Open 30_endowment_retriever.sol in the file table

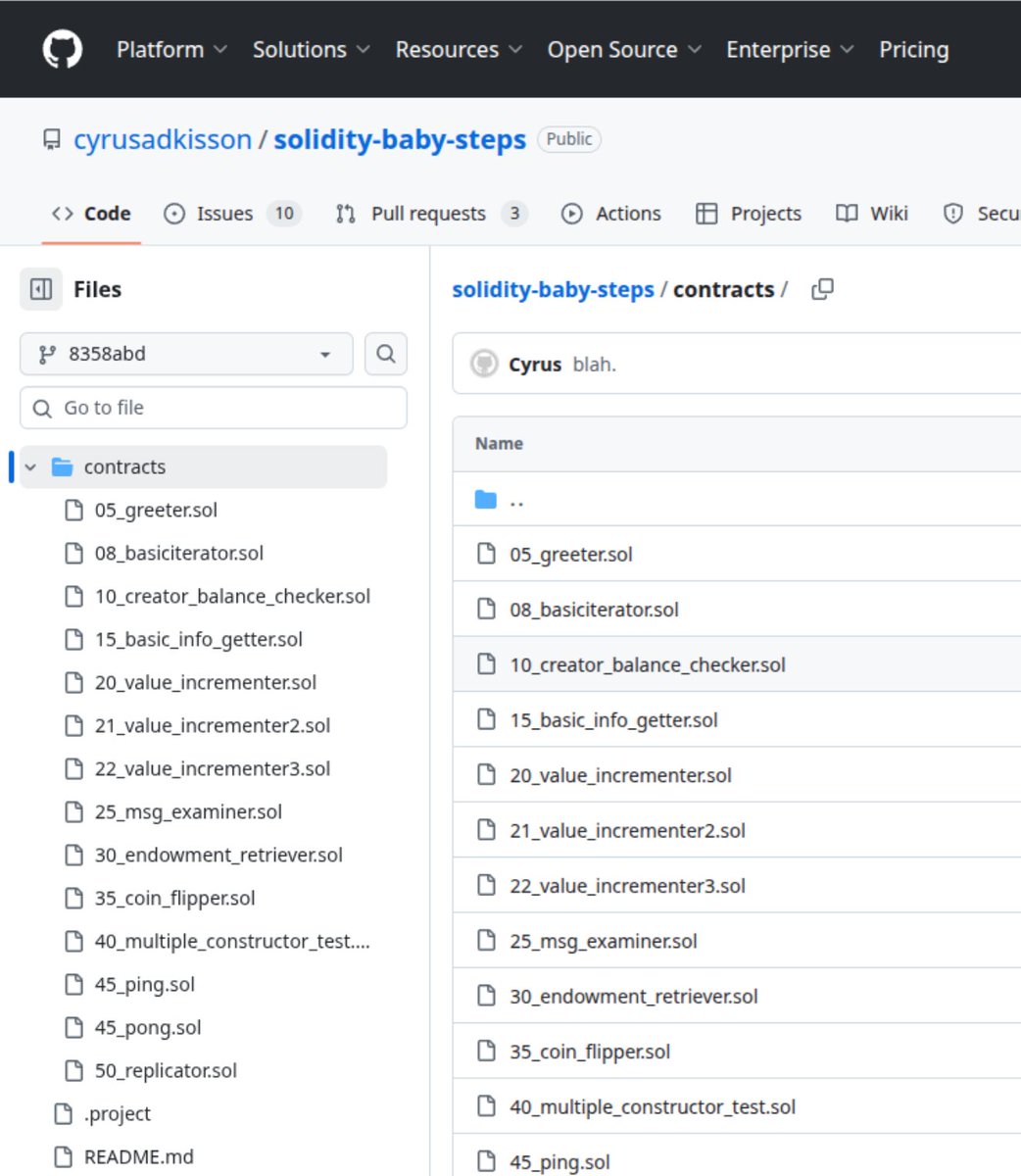click(634, 997)
